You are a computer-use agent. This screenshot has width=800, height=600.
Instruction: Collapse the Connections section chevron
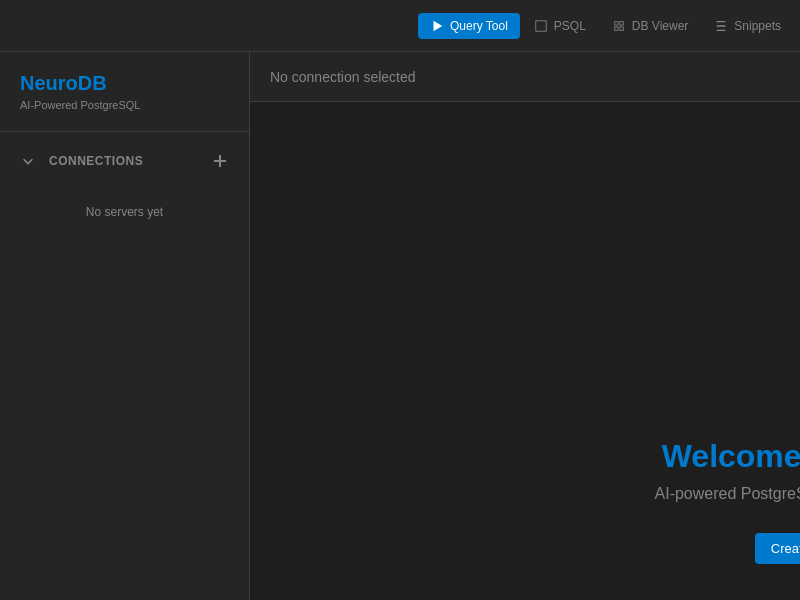click(28, 161)
